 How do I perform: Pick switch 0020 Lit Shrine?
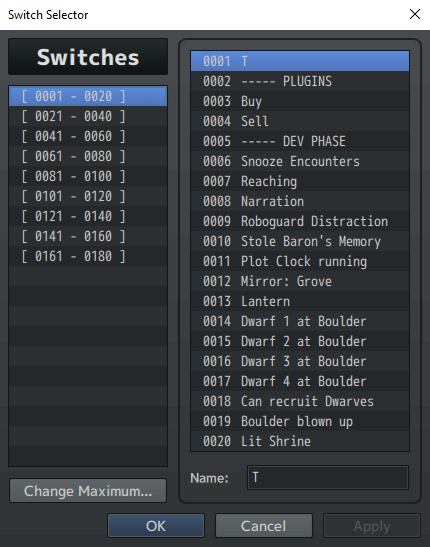(x=300, y=441)
